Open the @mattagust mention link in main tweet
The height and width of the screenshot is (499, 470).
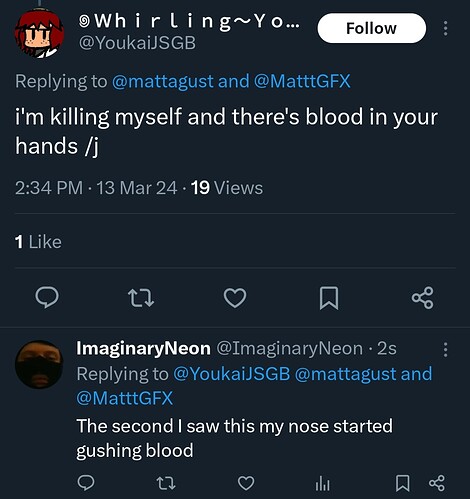163,81
